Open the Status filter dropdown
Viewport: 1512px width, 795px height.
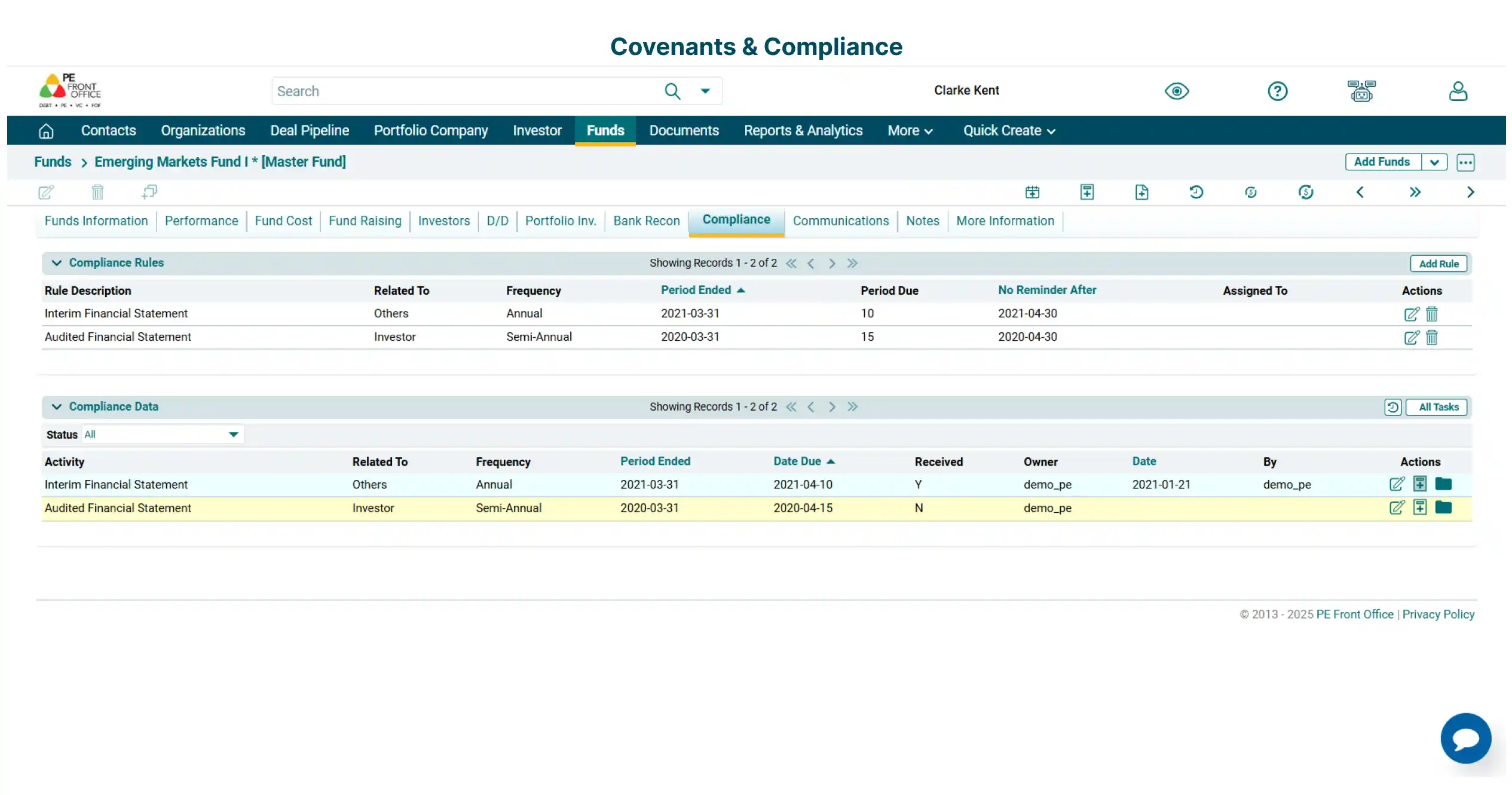pos(162,435)
